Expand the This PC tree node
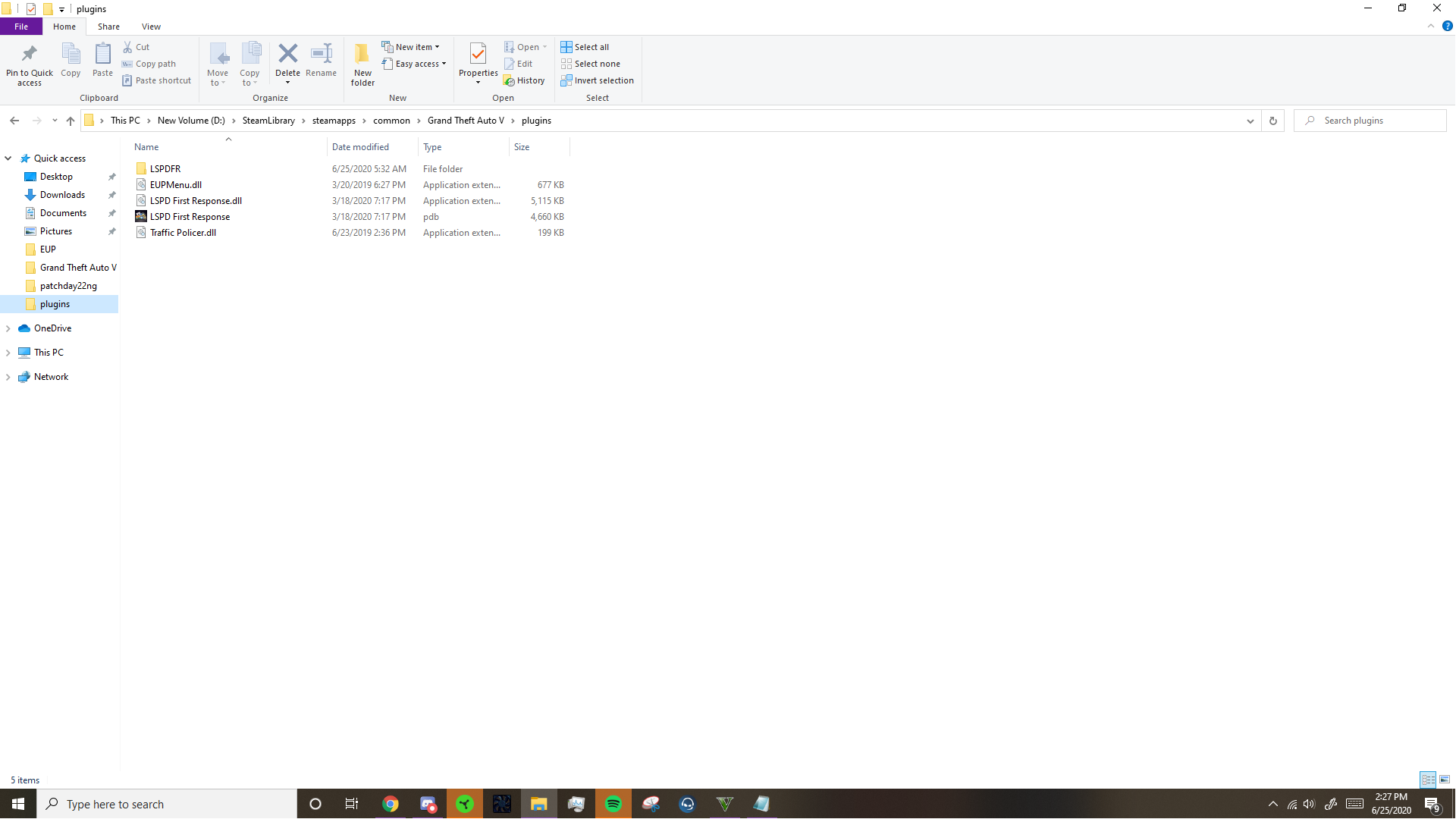Screen dimensions: 1456x819 click(8, 353)
